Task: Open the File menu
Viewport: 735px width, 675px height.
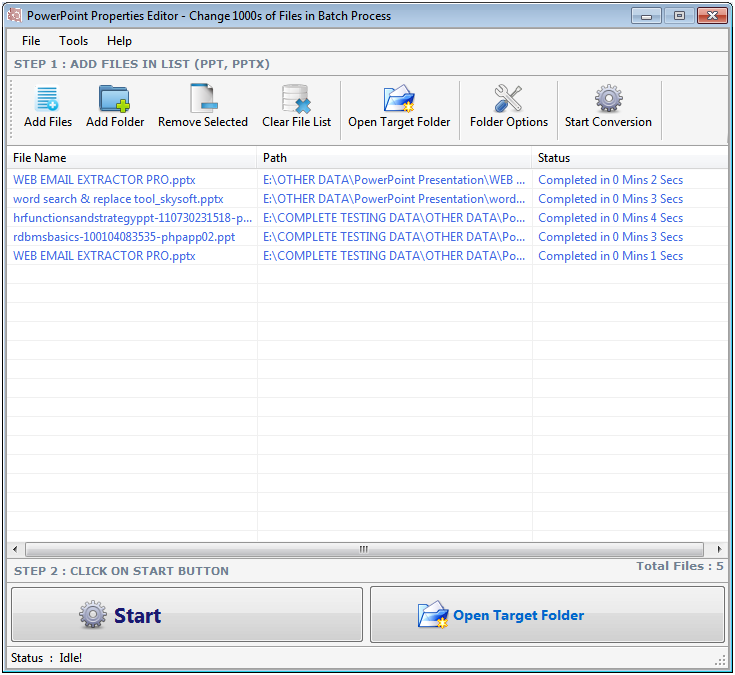Action: pyautogui.click(x=31, y=41)
